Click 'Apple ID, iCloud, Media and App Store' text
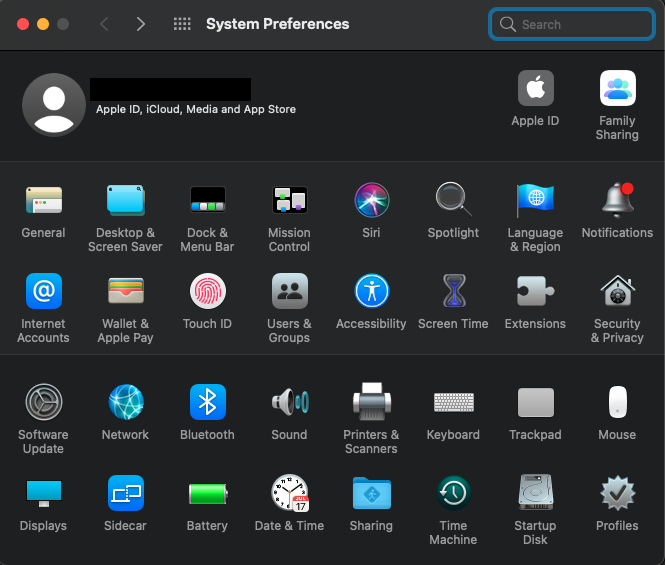 (196, 109)
